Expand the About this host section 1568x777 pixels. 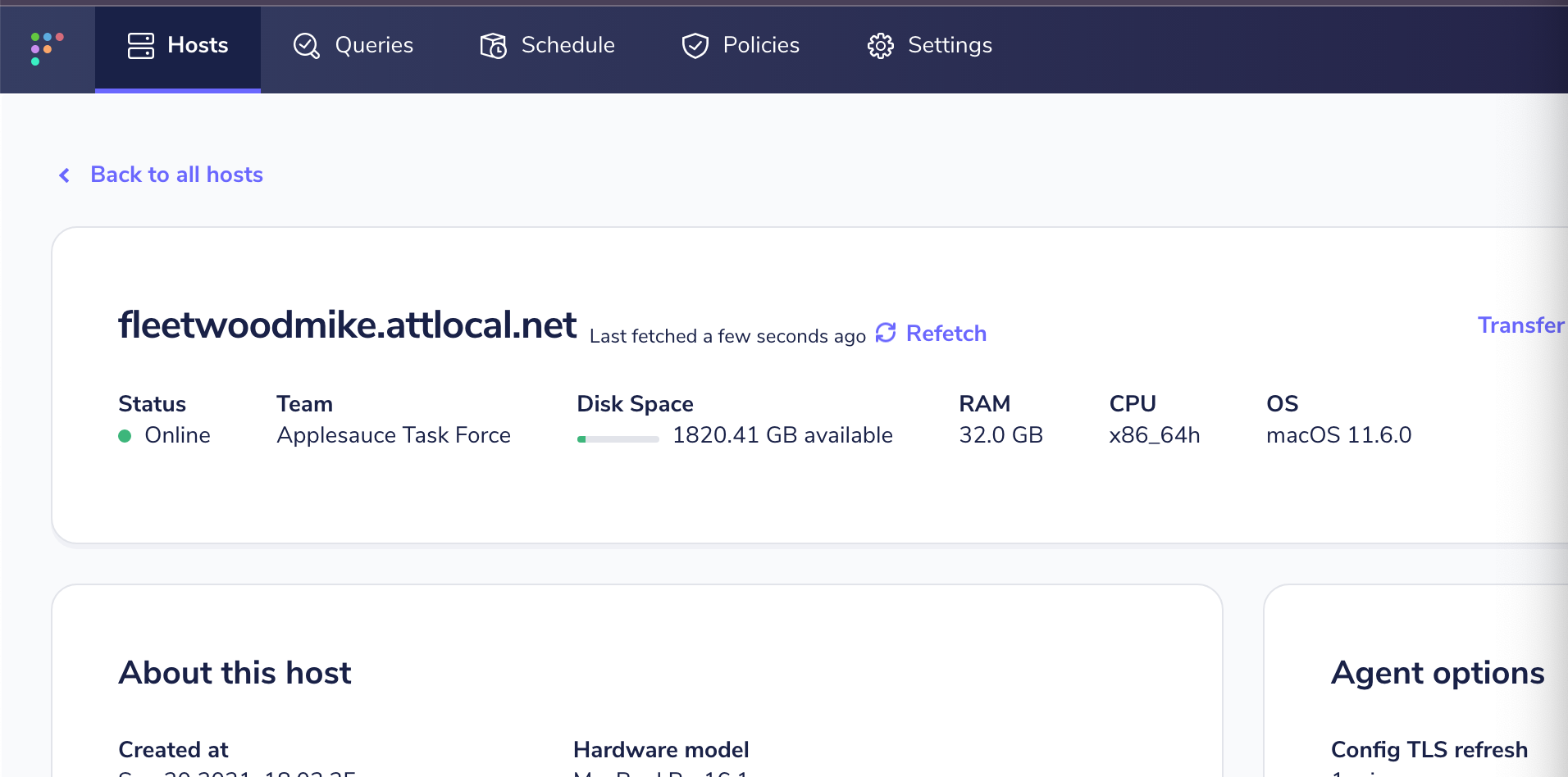point(235,673)
